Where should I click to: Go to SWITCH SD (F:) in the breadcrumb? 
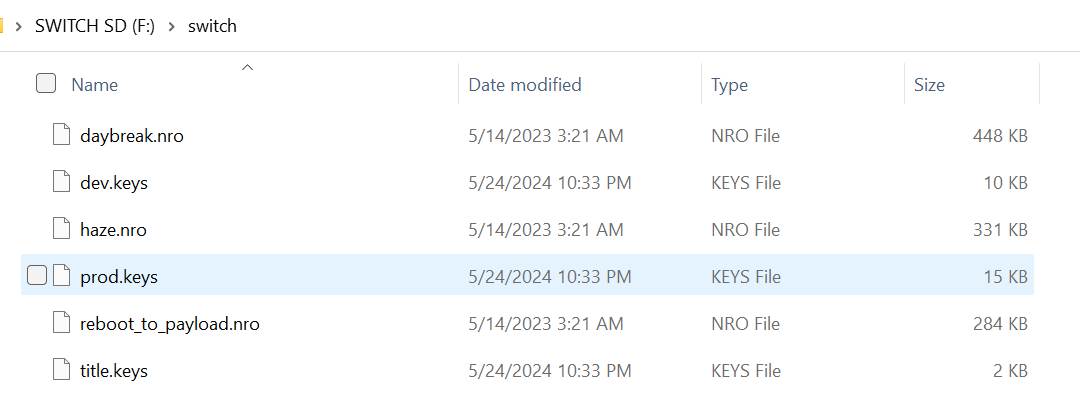pyautogui.click(x=95, y=27)
